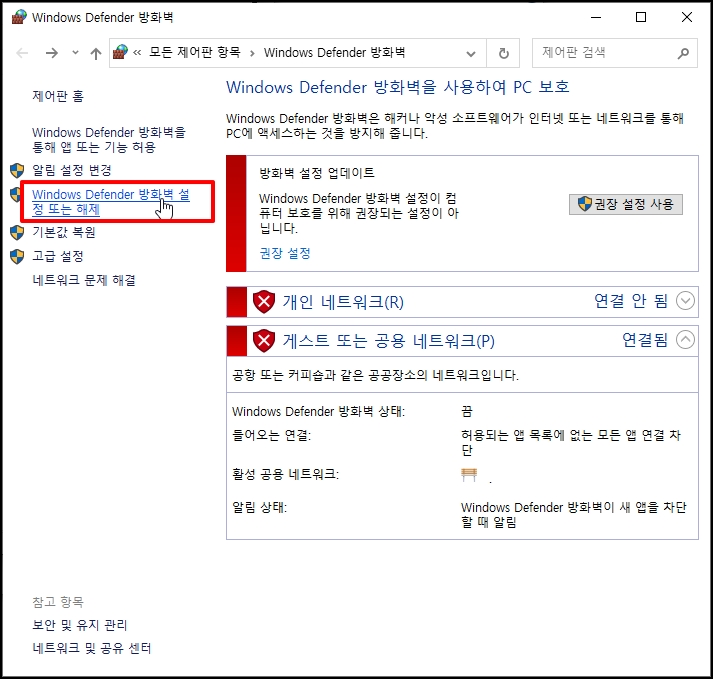Open the recent locations dropdown arrow
Image resolution: width=713 pixels, height=679 pixels.
[x=75, y=53]
